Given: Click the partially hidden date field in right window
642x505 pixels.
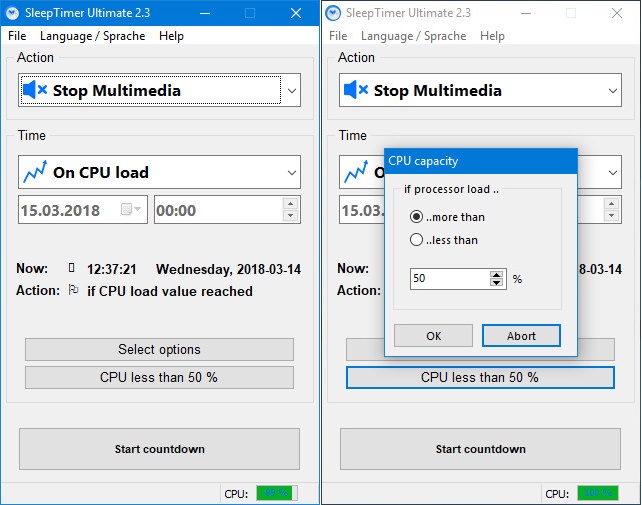Looking at the screenshot, I should pos(362,210).
